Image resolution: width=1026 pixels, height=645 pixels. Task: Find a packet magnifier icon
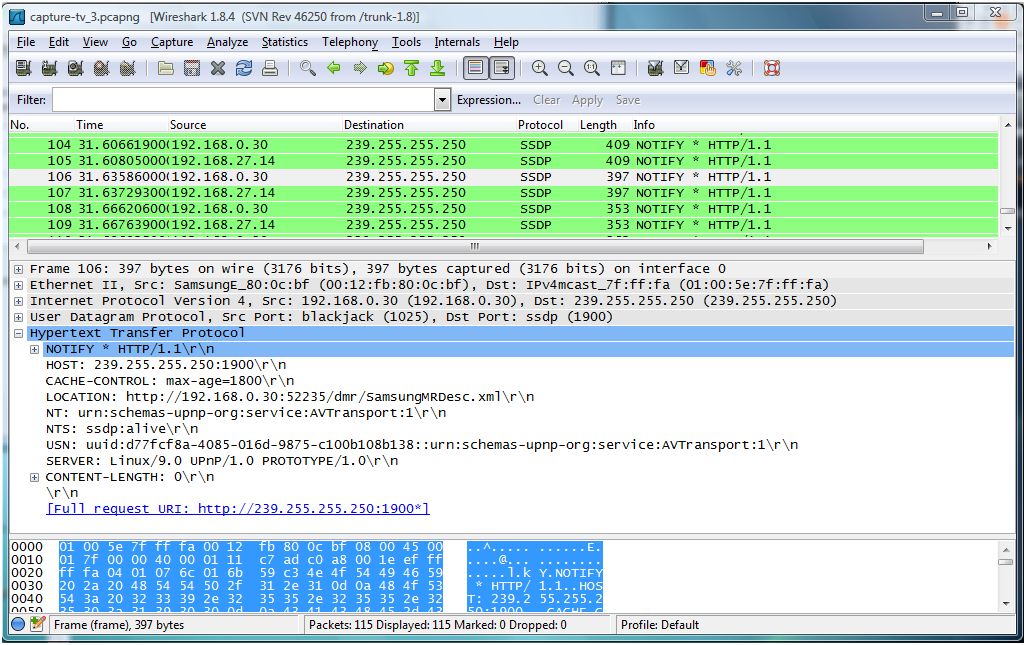point(308,68)
